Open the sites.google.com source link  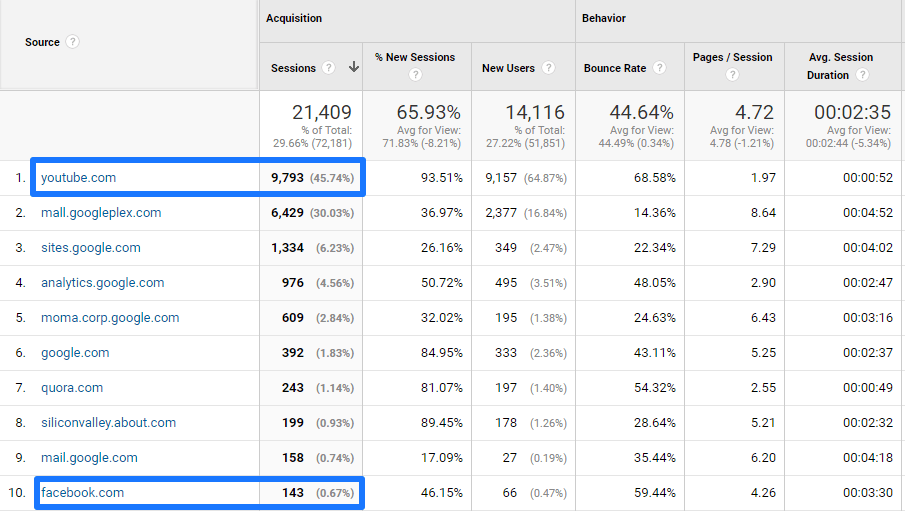[91, 248]
